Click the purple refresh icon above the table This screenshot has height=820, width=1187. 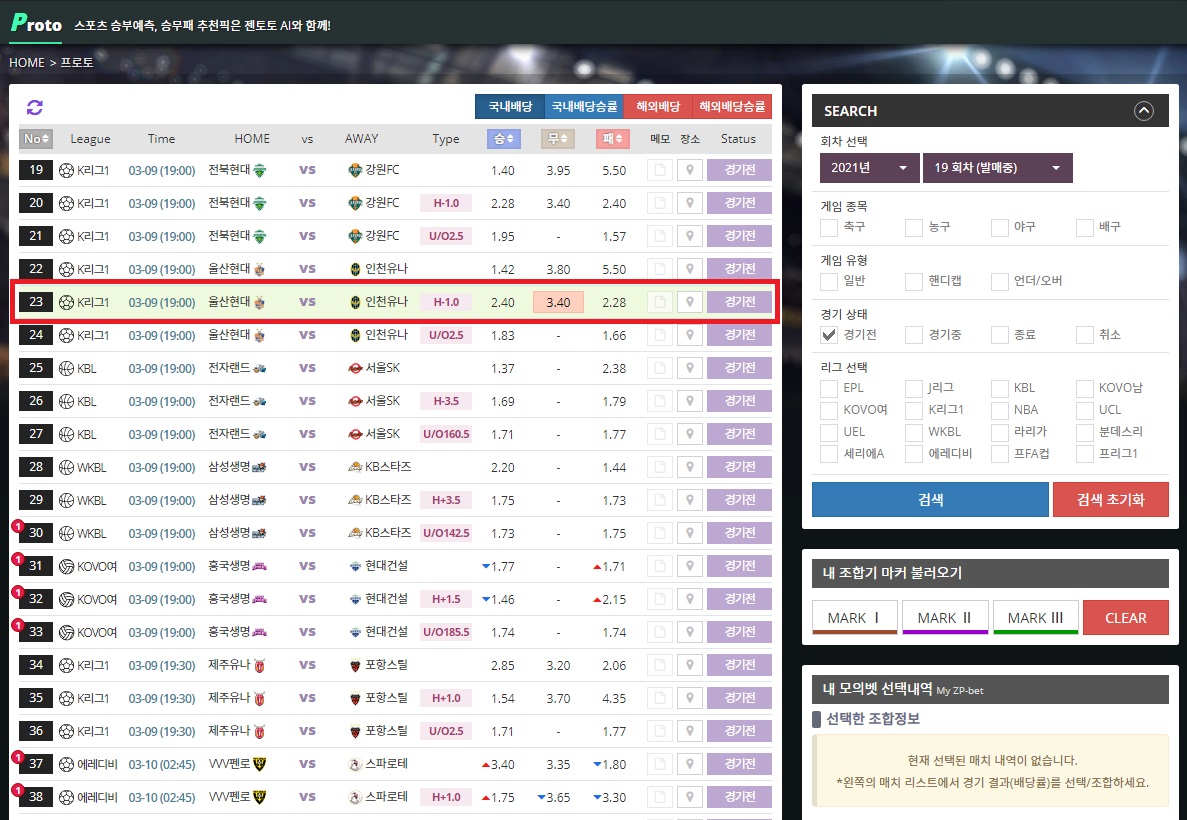coord(35,108)
